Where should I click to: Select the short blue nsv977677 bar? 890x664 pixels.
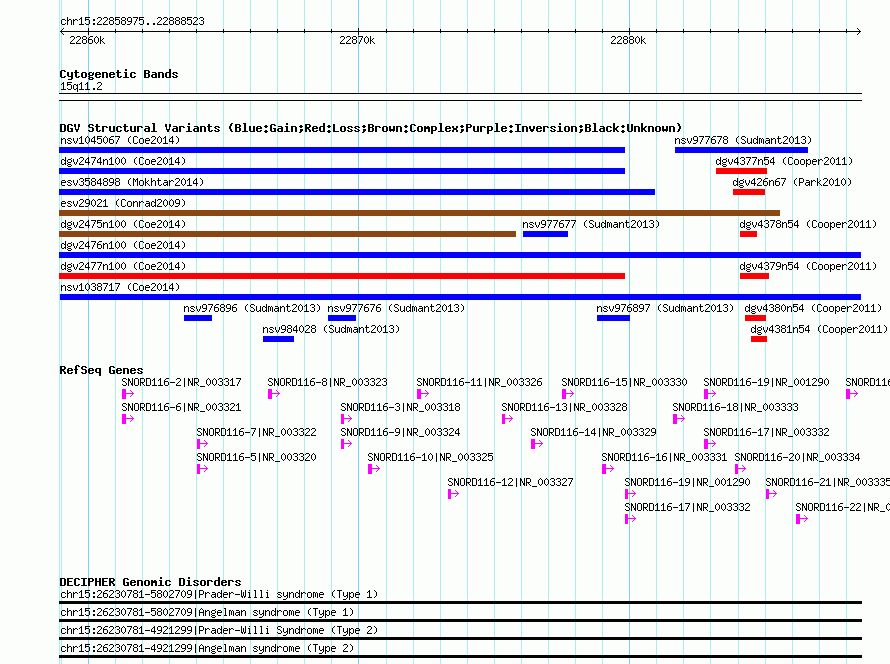pos(545,234)
